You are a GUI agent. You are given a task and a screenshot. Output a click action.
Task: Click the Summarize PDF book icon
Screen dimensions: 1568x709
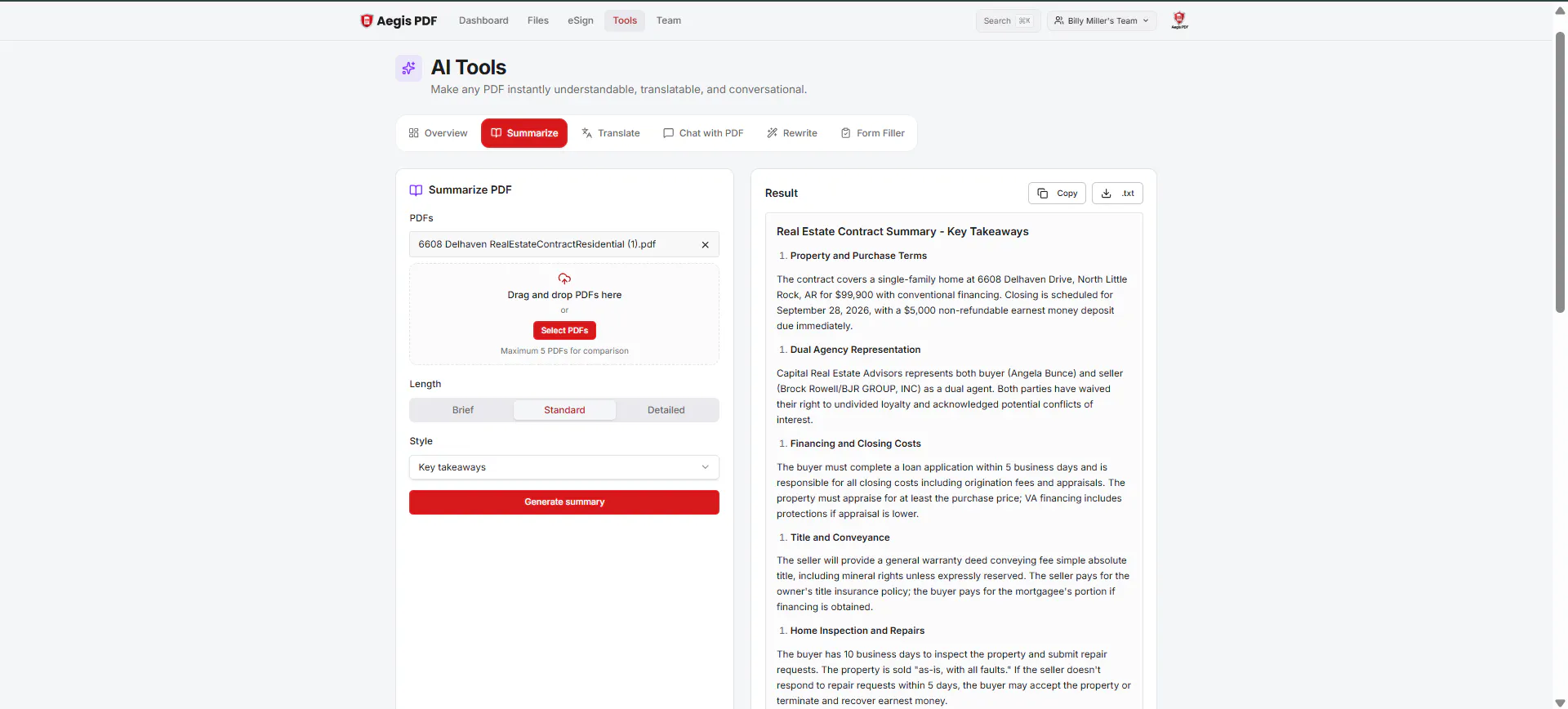(416, 190)
